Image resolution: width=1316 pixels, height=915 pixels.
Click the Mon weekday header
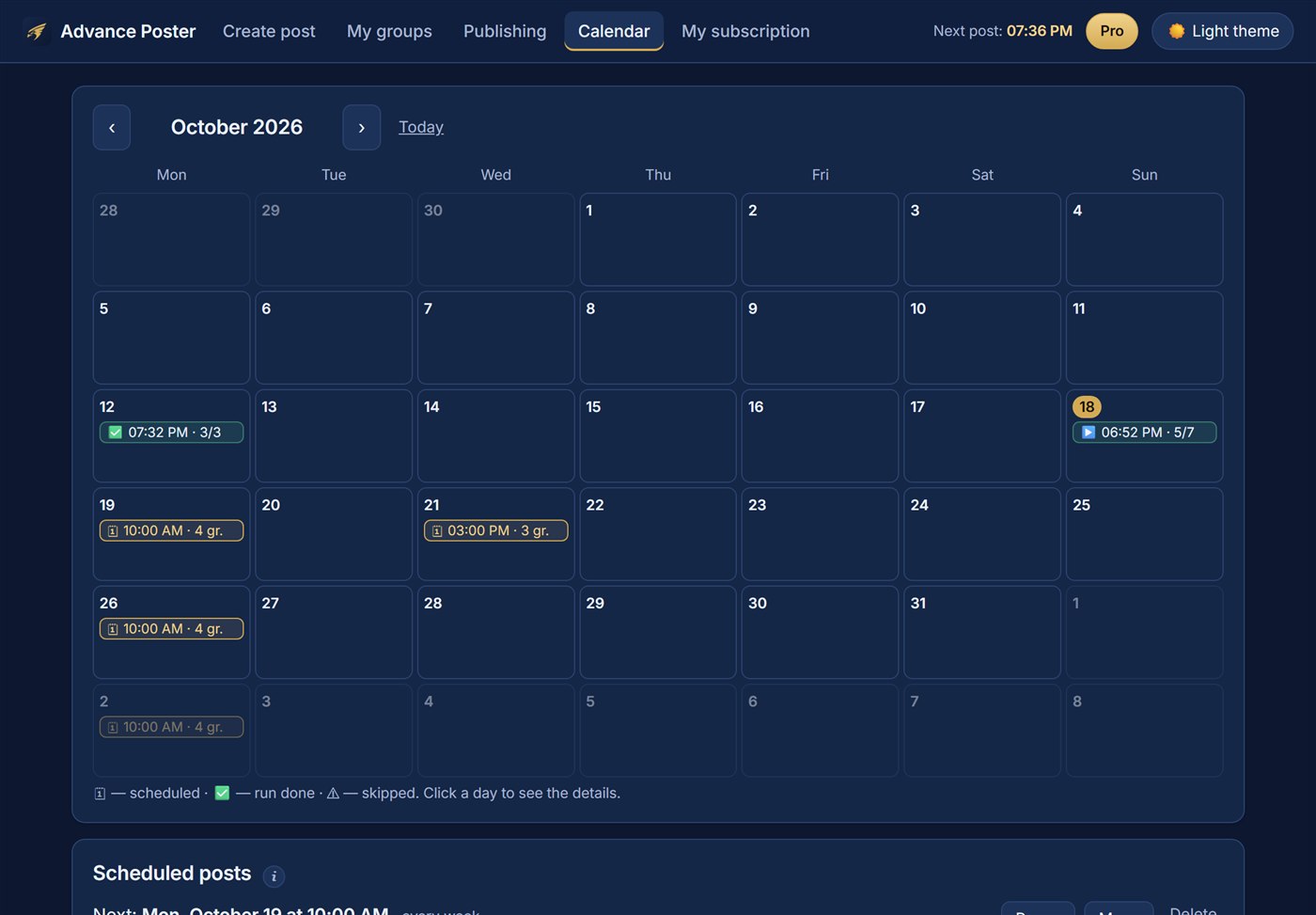(x=171, y=175)
